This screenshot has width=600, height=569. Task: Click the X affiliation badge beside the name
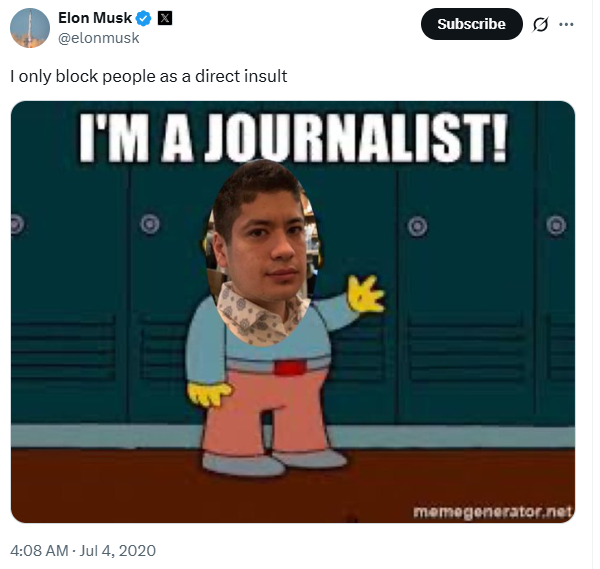[x=165, y=18]
